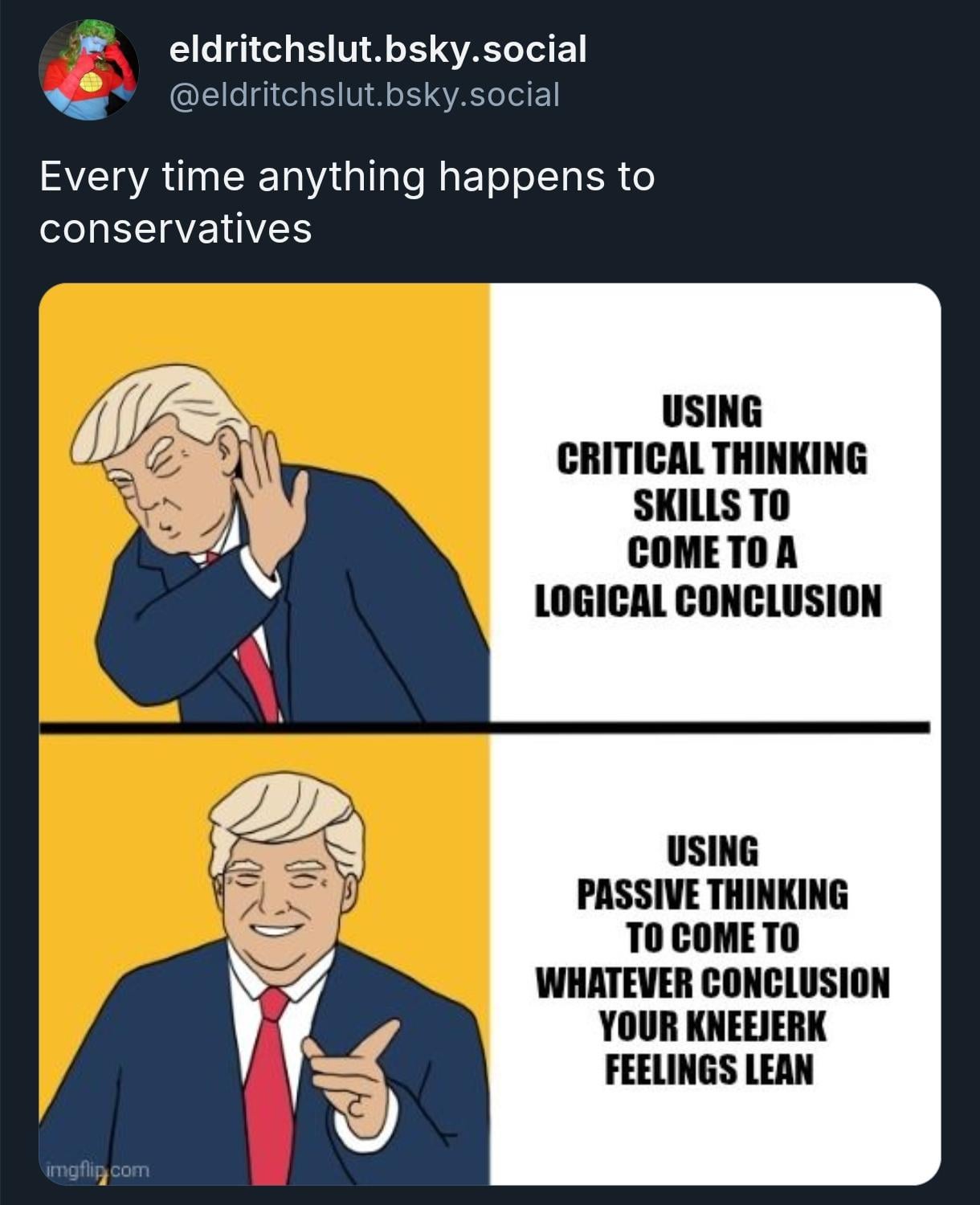Click the 'PASSIVE THINKING' caption line
The width and height of the screenshot is (980, 1205).
712,894
